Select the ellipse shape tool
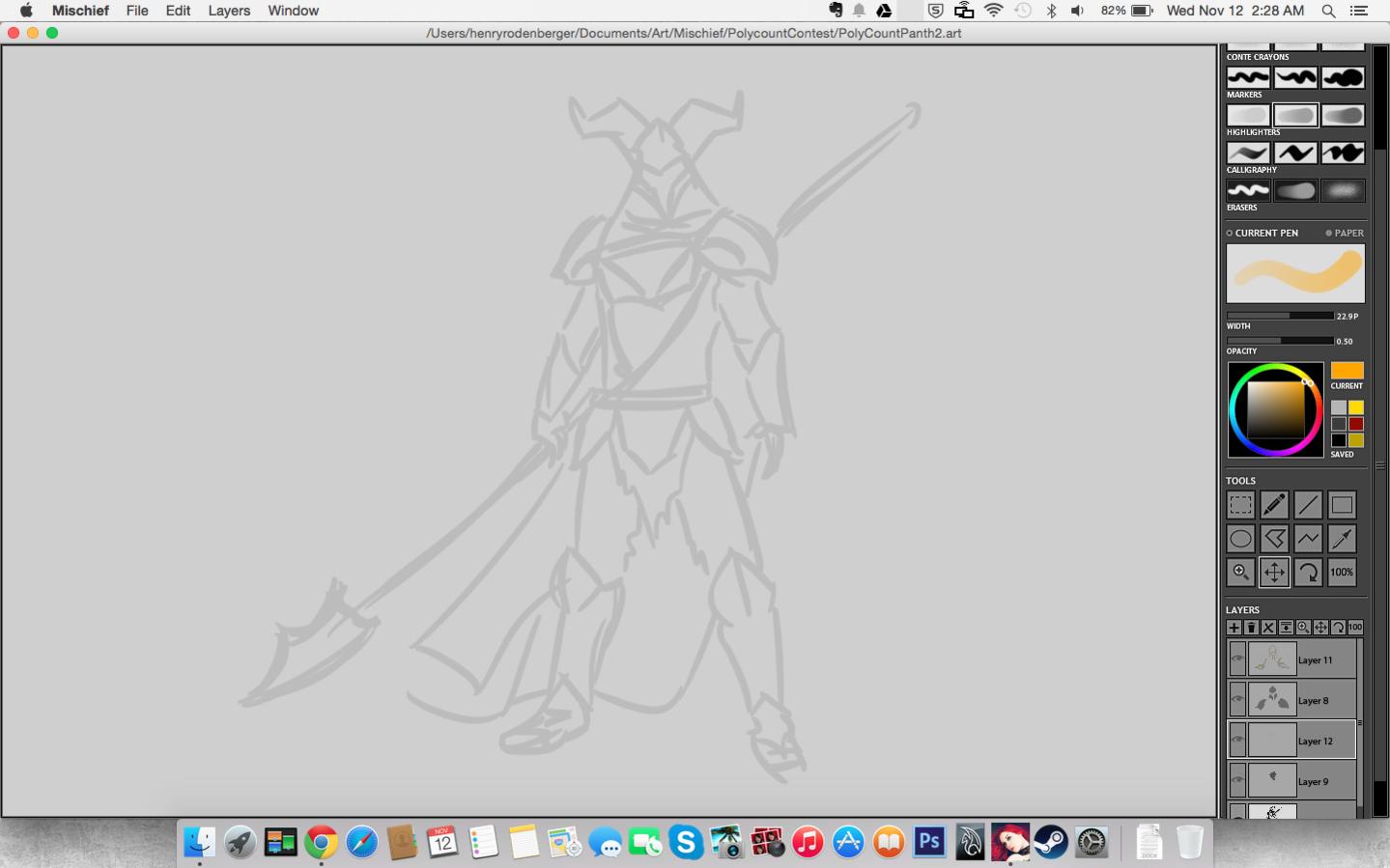This screenshot has width=1390, height=868. pyautogui.click(x=1240, y=539)
